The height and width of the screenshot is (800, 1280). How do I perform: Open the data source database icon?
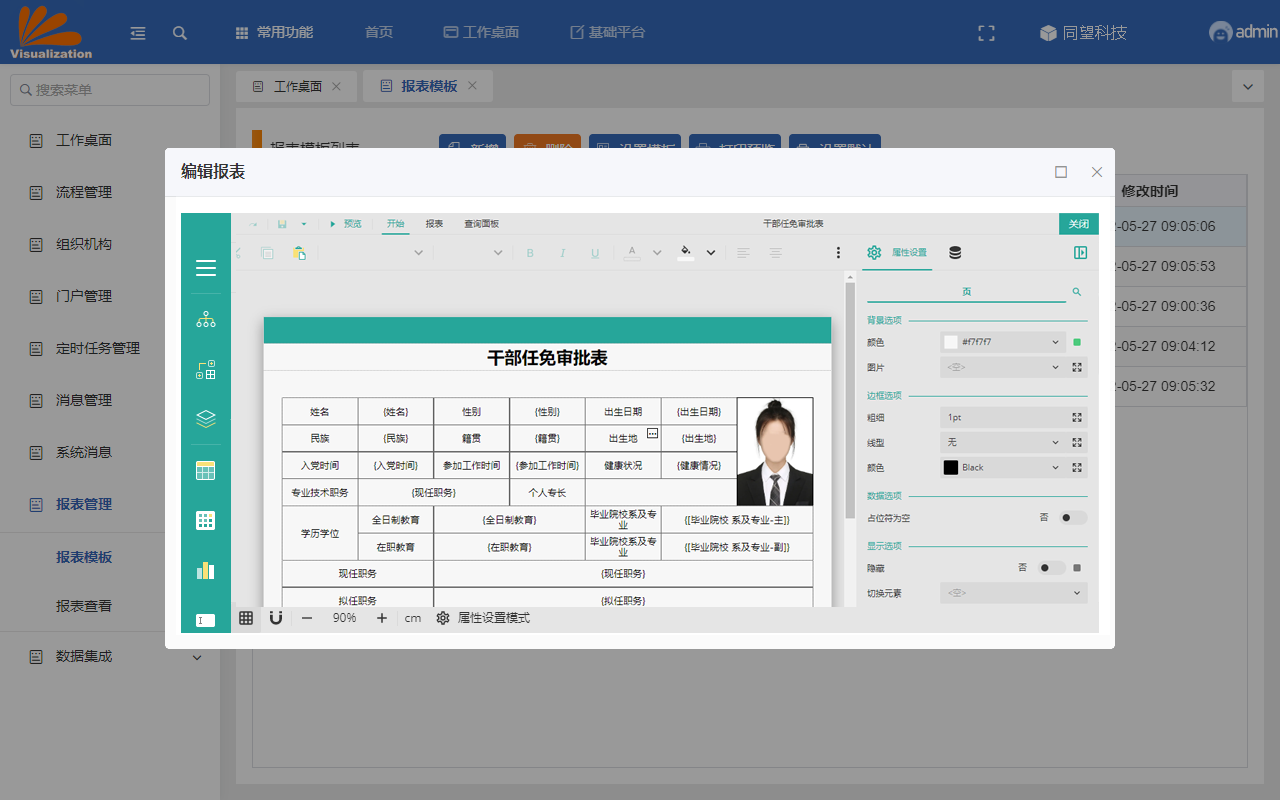pos(955,253)
